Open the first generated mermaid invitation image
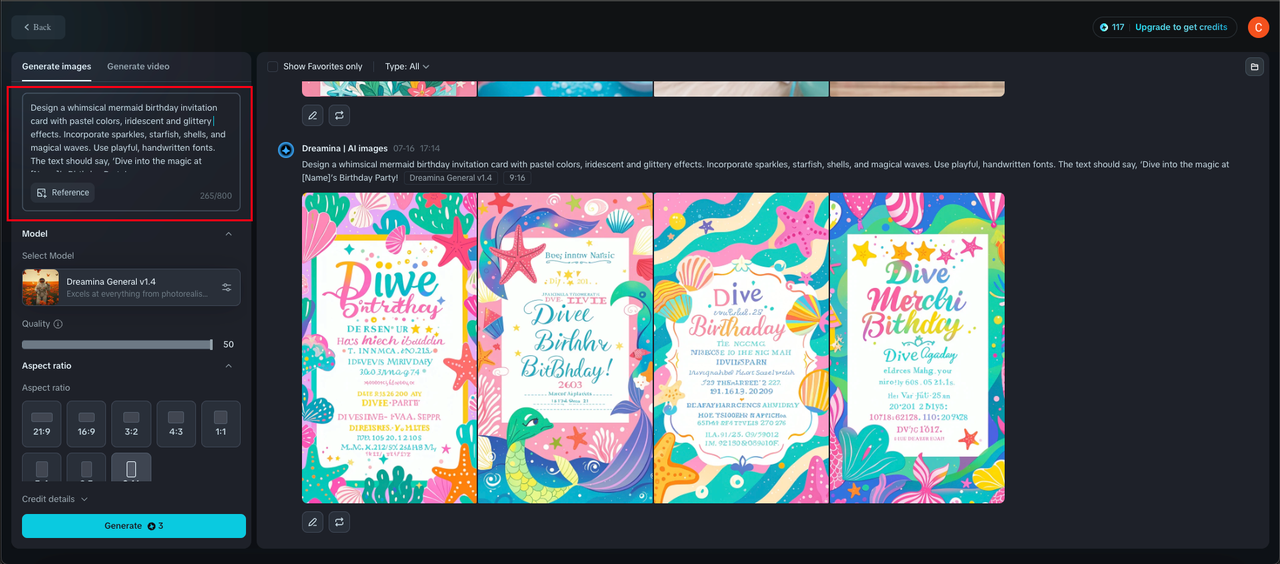Viewport: 1280px width, 564px height. [x=389, y=348]
